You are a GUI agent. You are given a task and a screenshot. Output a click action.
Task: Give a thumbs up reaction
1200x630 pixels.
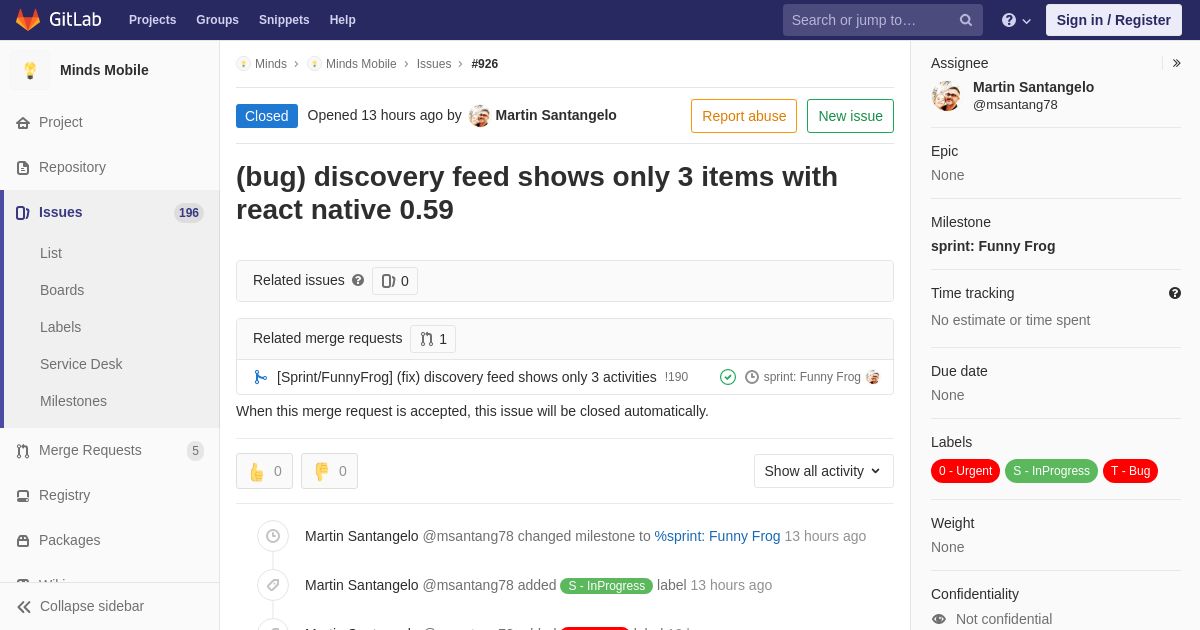pos(264,471)
